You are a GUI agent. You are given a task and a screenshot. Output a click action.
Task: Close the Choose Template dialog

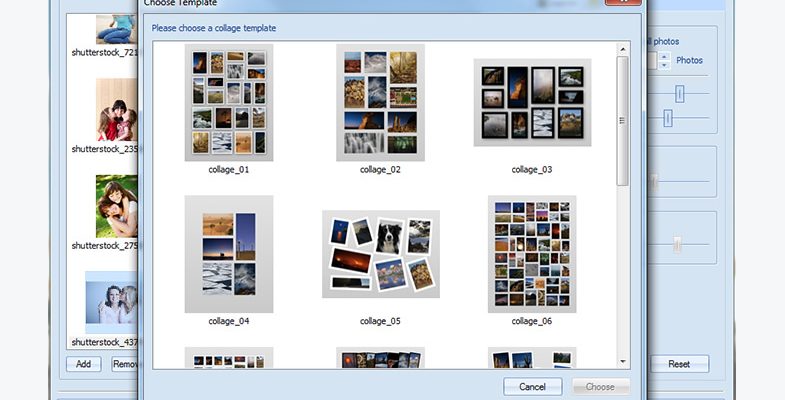click(x=623, y=2)
